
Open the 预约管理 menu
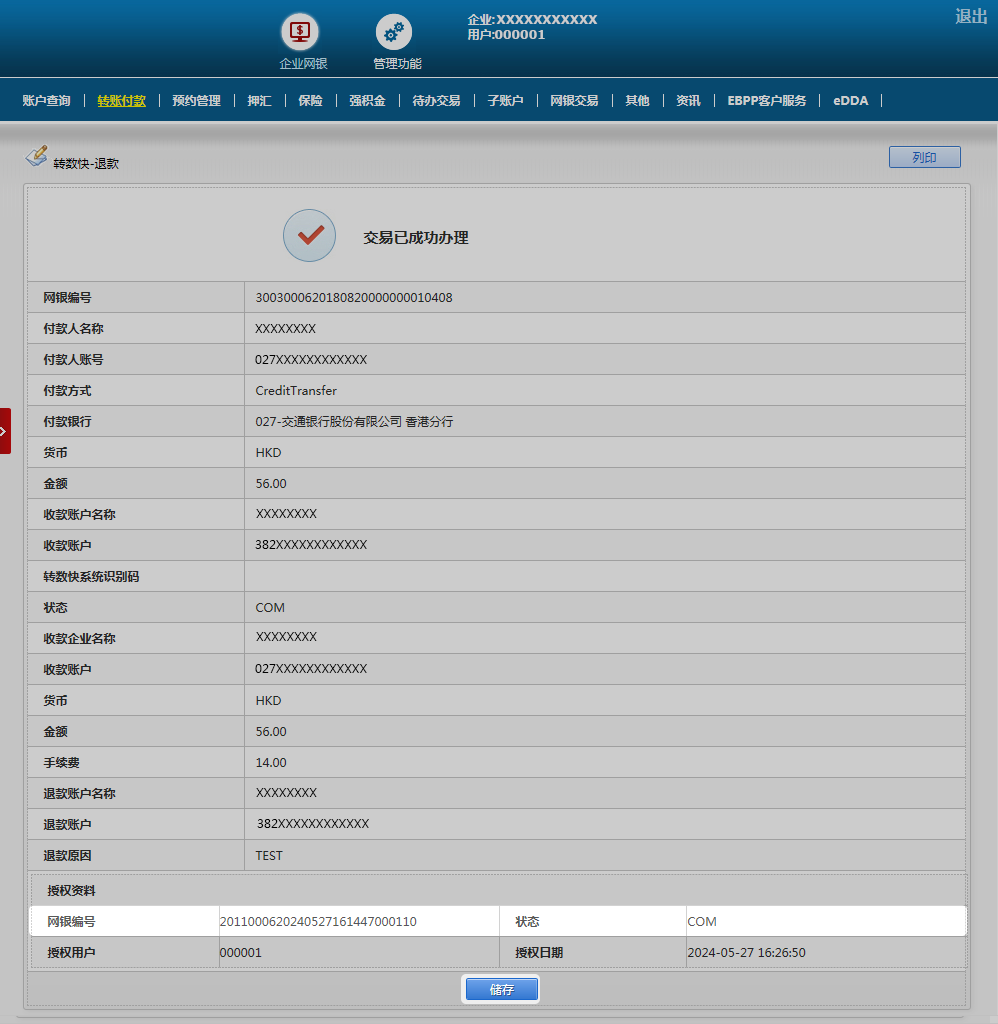196,101
